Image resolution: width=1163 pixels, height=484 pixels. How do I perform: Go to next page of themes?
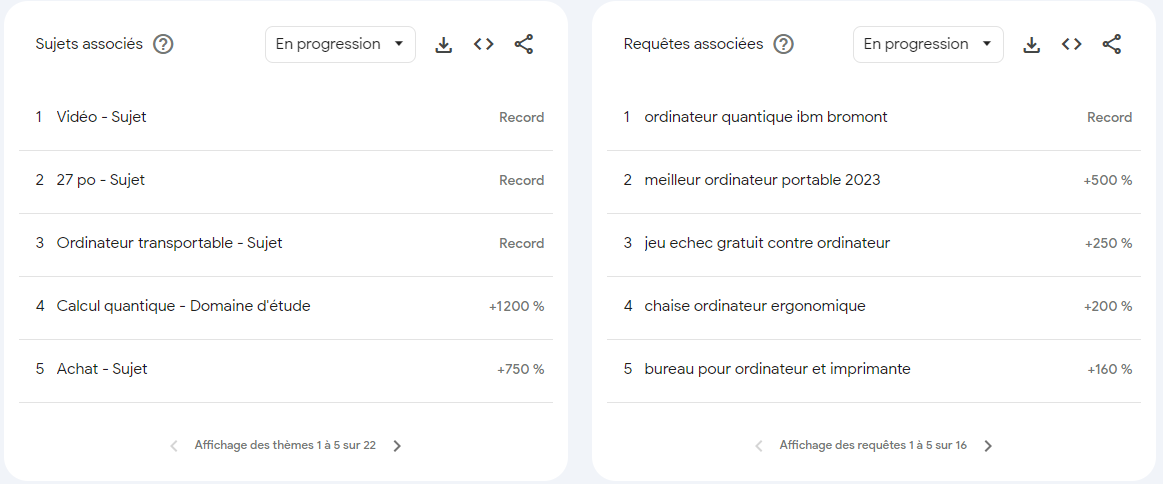coord(397,445)
